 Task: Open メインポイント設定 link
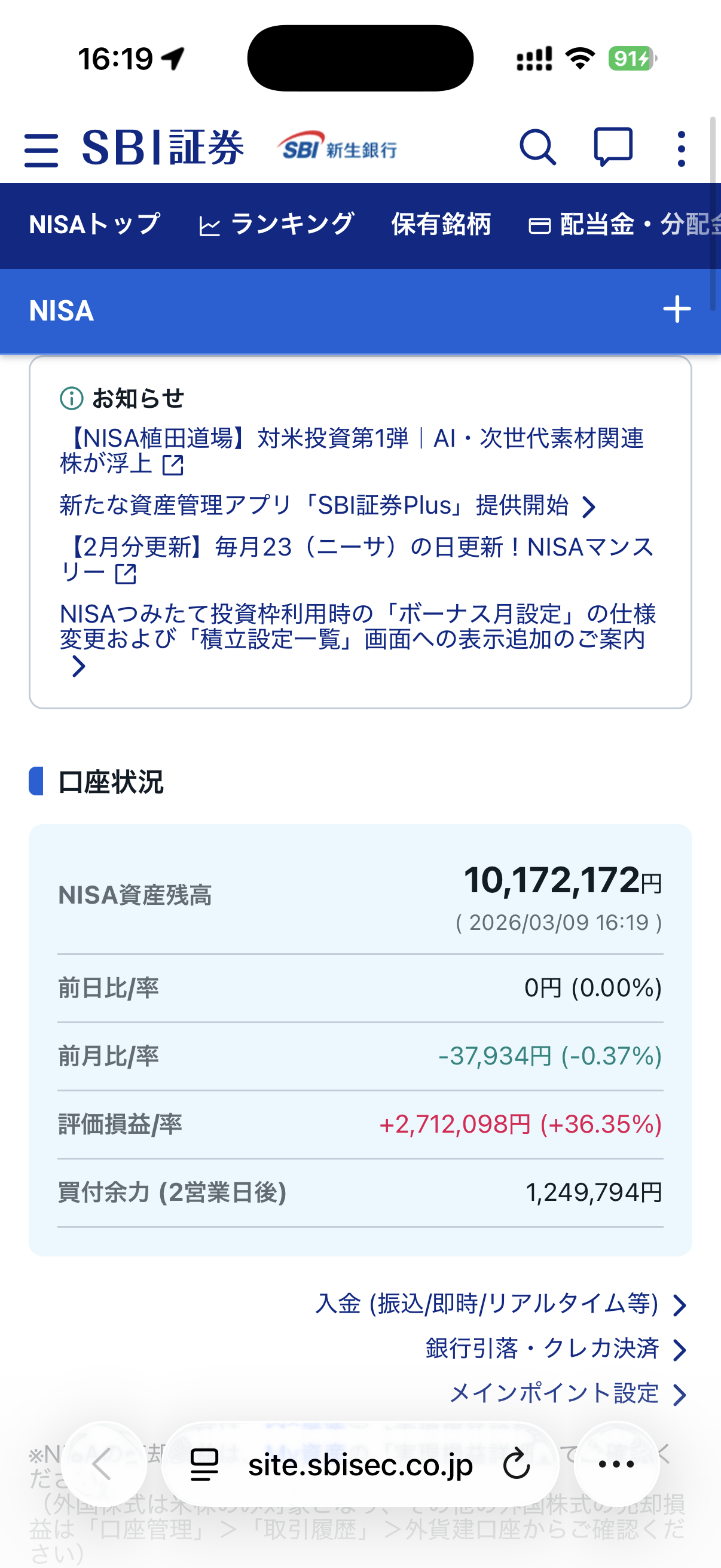[x=567, y=1393]
